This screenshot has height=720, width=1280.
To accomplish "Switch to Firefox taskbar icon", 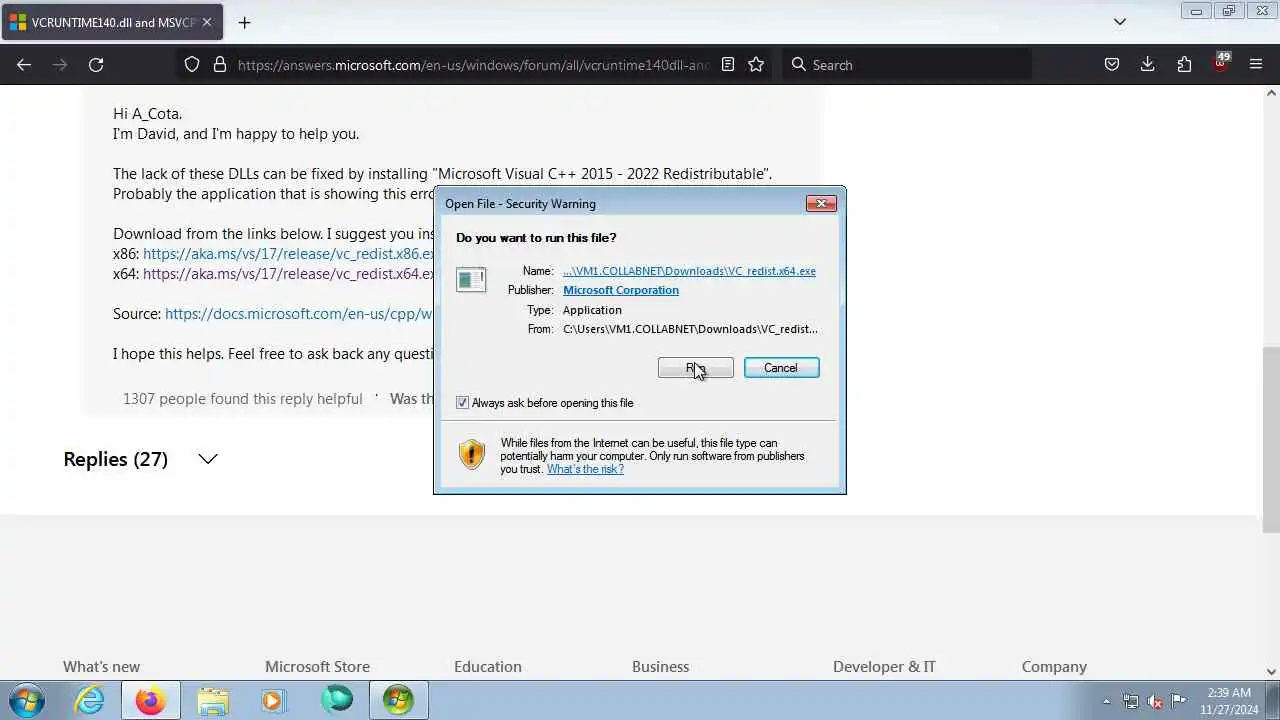I will pyautogui.click(x=151, y=700).
